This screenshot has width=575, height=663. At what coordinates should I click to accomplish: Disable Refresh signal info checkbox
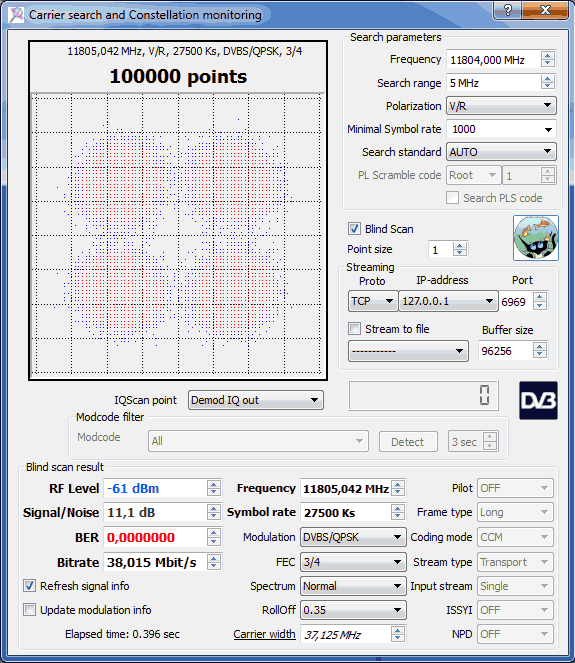pos(29,586)
